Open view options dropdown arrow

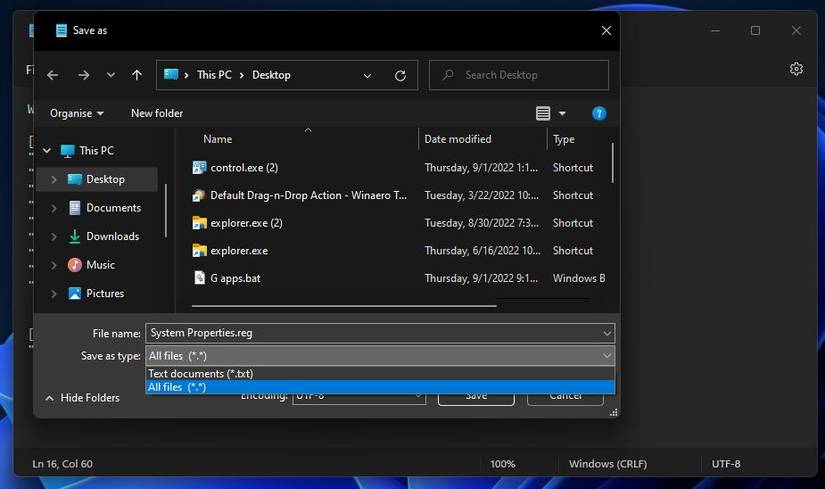tap(562, 113)
